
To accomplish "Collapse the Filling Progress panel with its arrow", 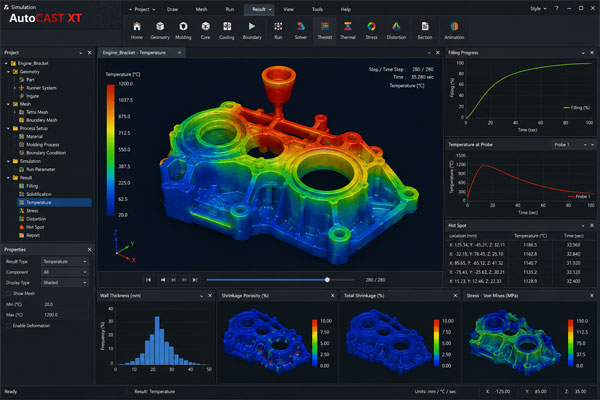I will 583,53.
